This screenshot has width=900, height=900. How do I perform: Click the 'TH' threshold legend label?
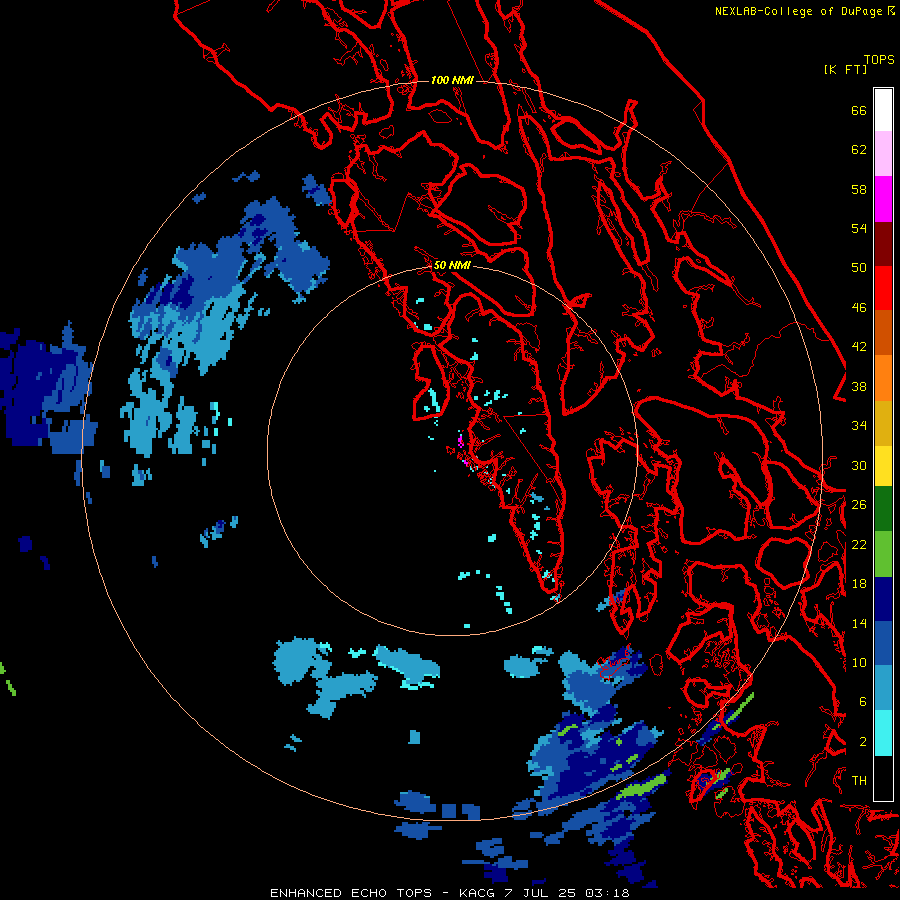pyautogui.click(x=859, y=781)
